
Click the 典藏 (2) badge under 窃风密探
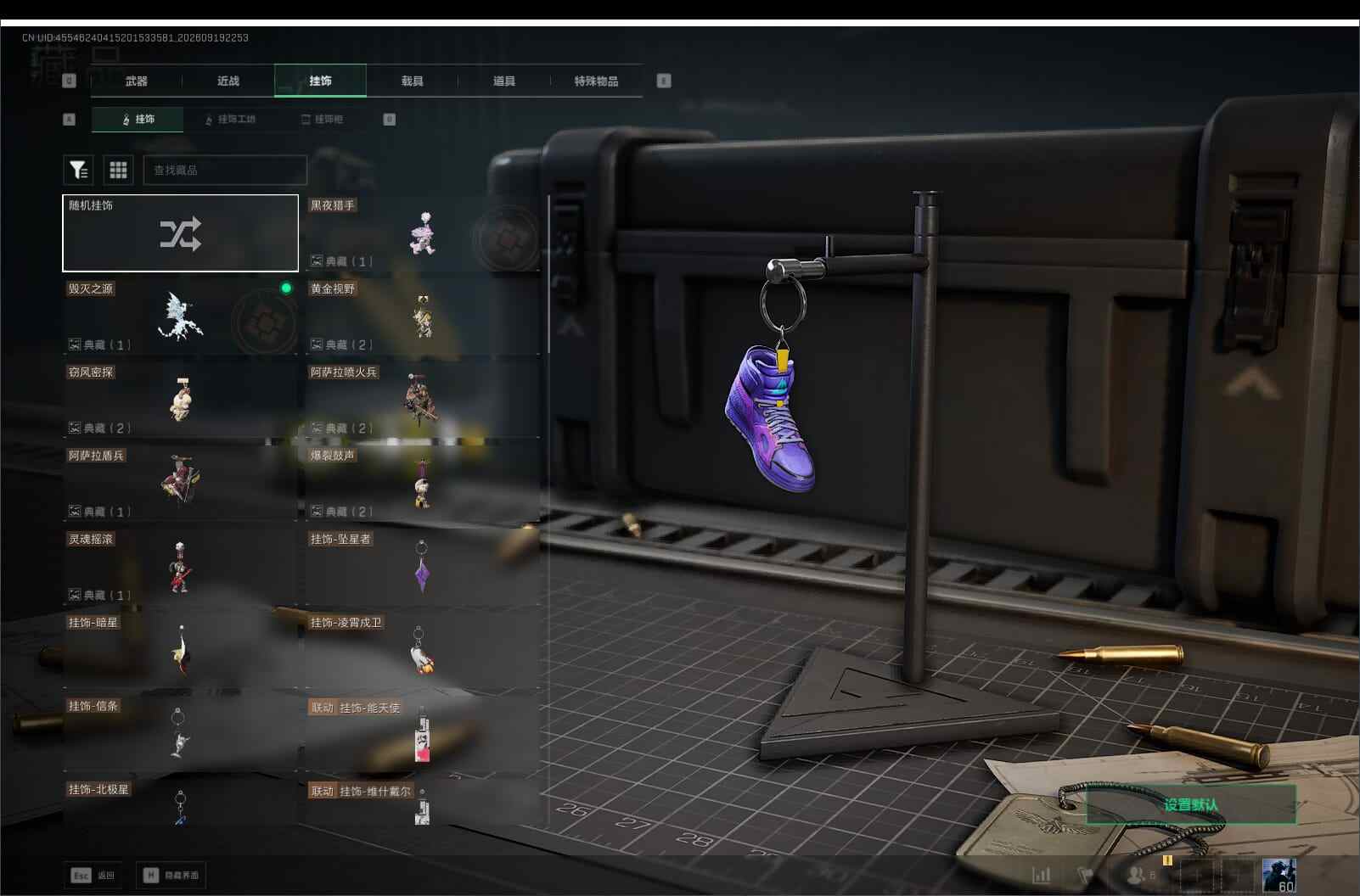100,428
